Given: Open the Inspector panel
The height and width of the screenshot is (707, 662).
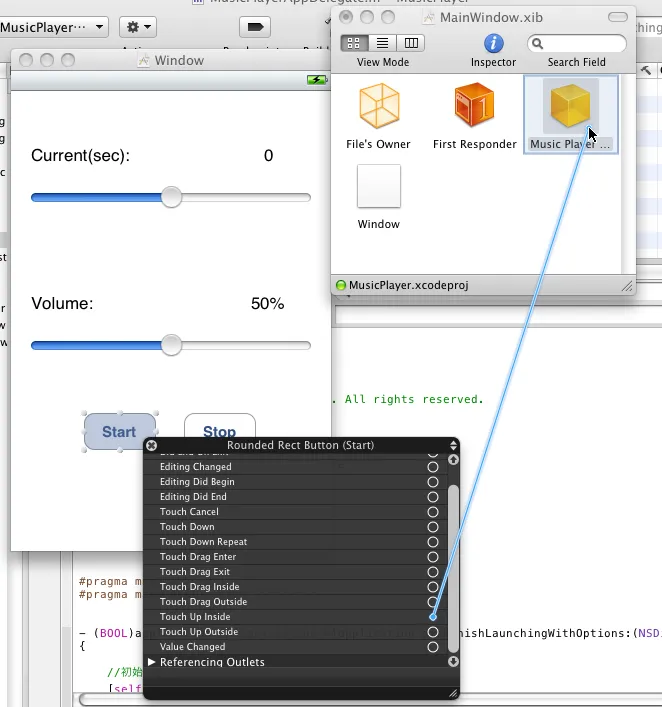Looking at the screenshot, I should coord(493,44).
